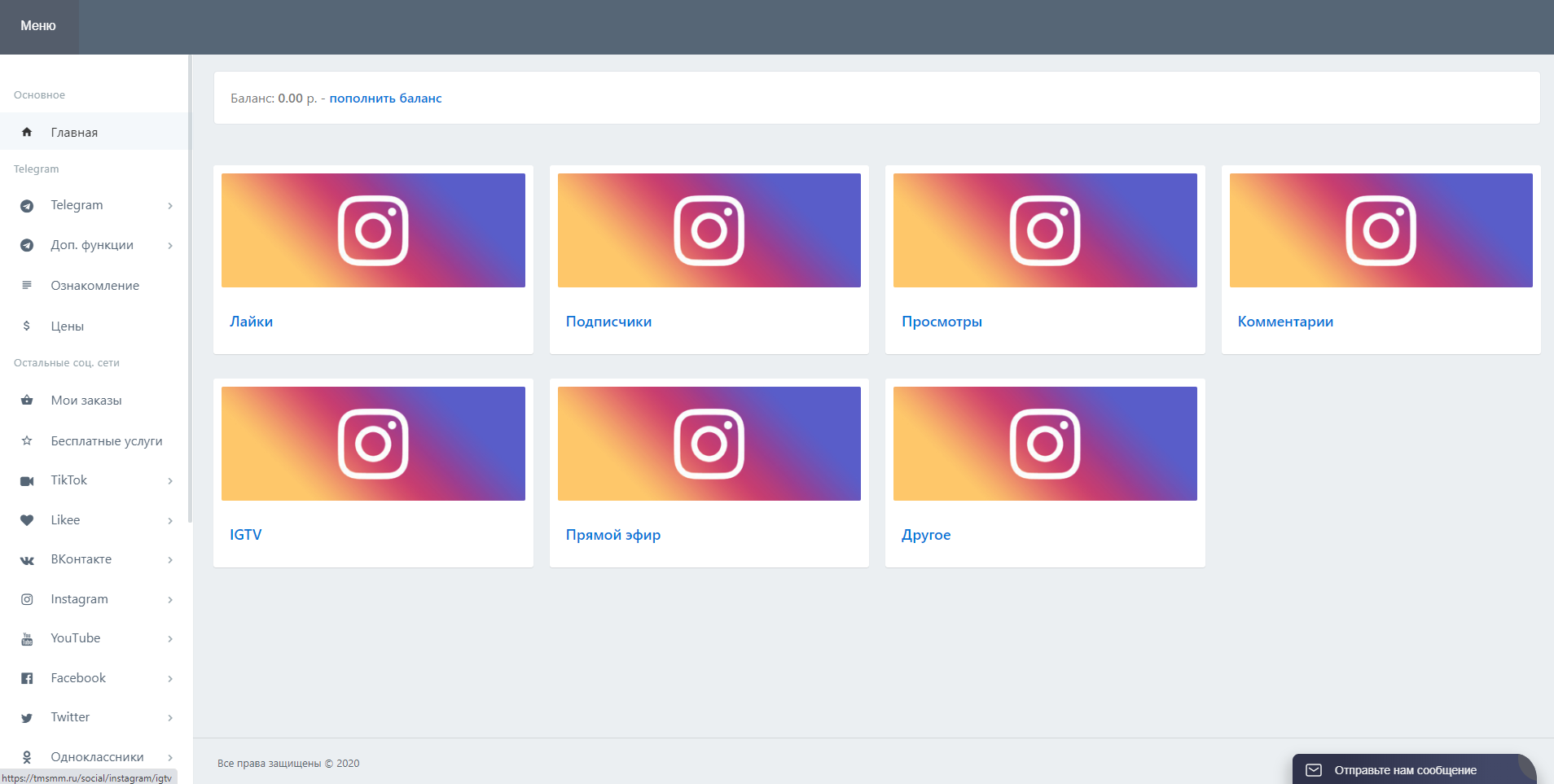1554x784 pixels.
Task: Open the Просмотры service link
Action: click(x=942, y=322)
